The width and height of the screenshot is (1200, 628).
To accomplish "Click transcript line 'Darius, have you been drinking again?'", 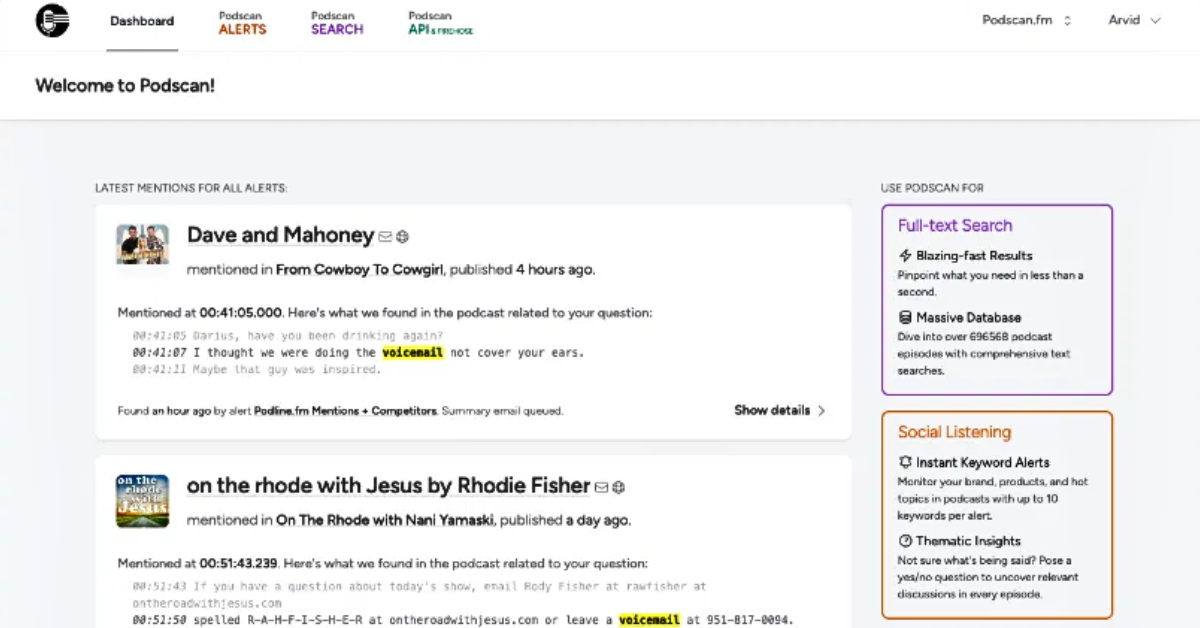I will tap(317, 336).
